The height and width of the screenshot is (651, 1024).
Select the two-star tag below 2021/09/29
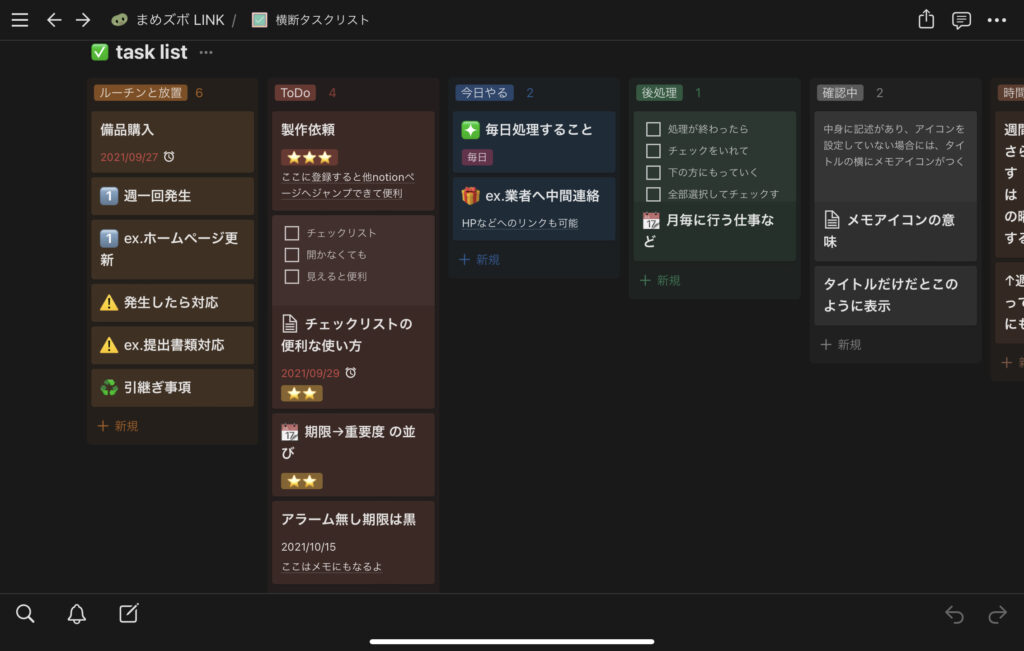[x=302, y=394]
